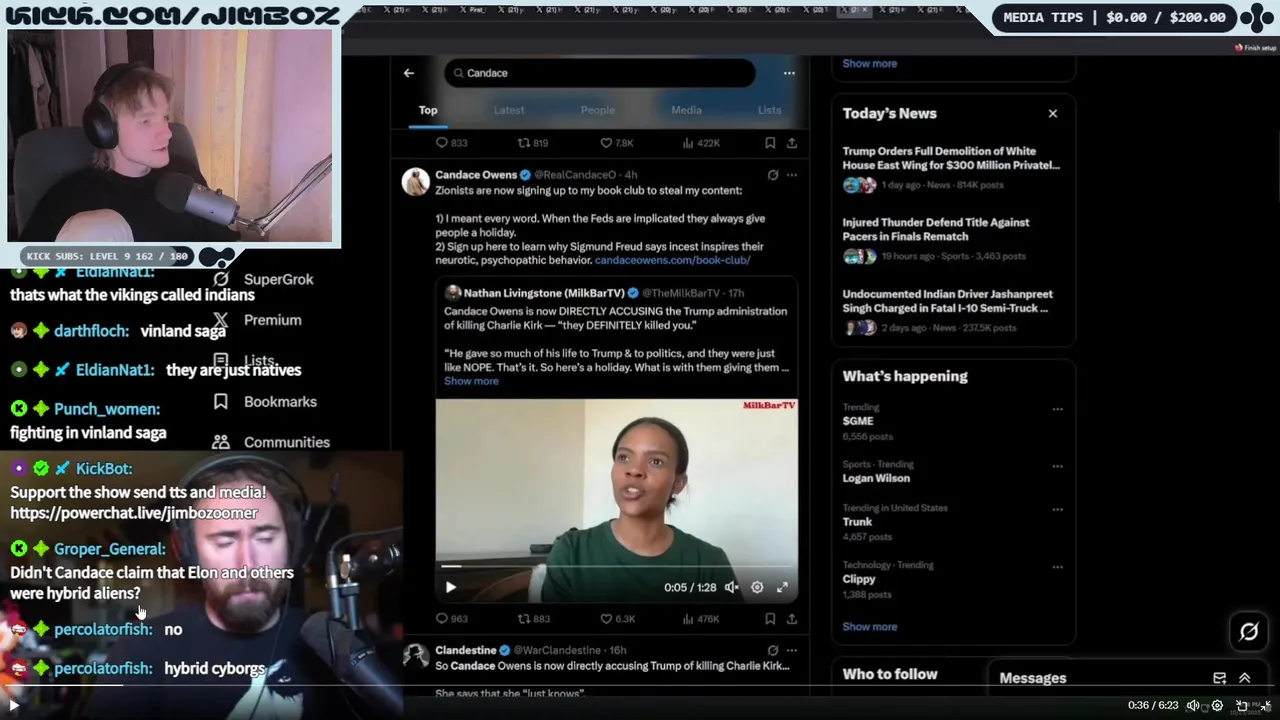
Task: Open SuperGrok in the sidebar
Action: pos(265,280)
